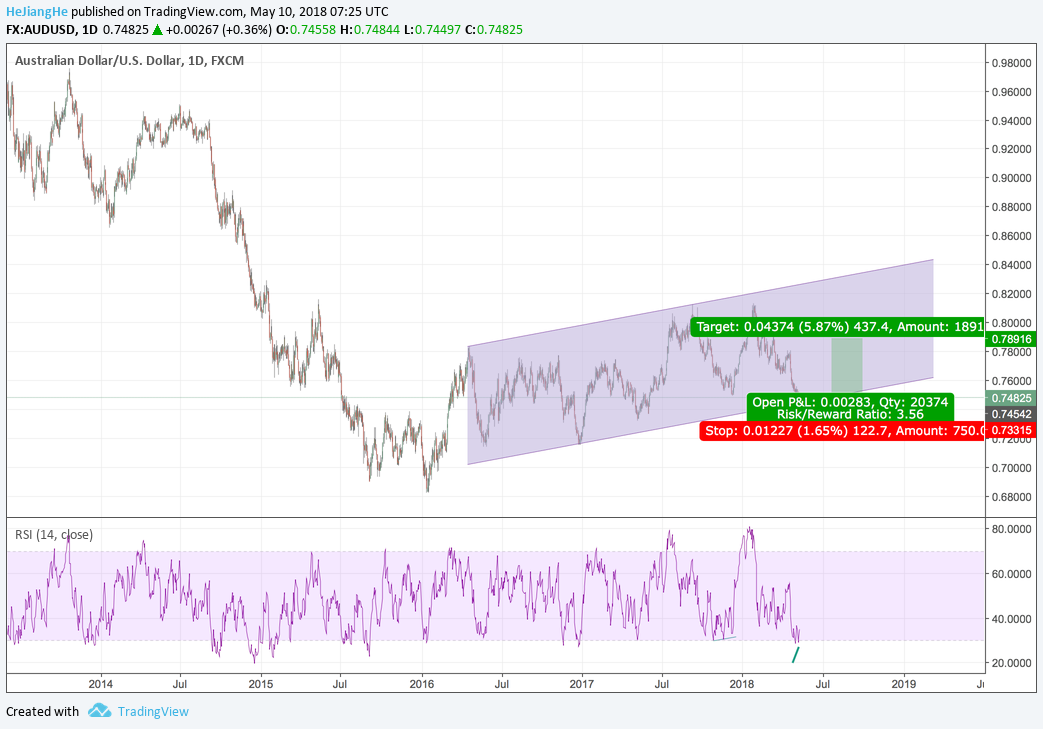Click the green Target label box

[837, 327]
